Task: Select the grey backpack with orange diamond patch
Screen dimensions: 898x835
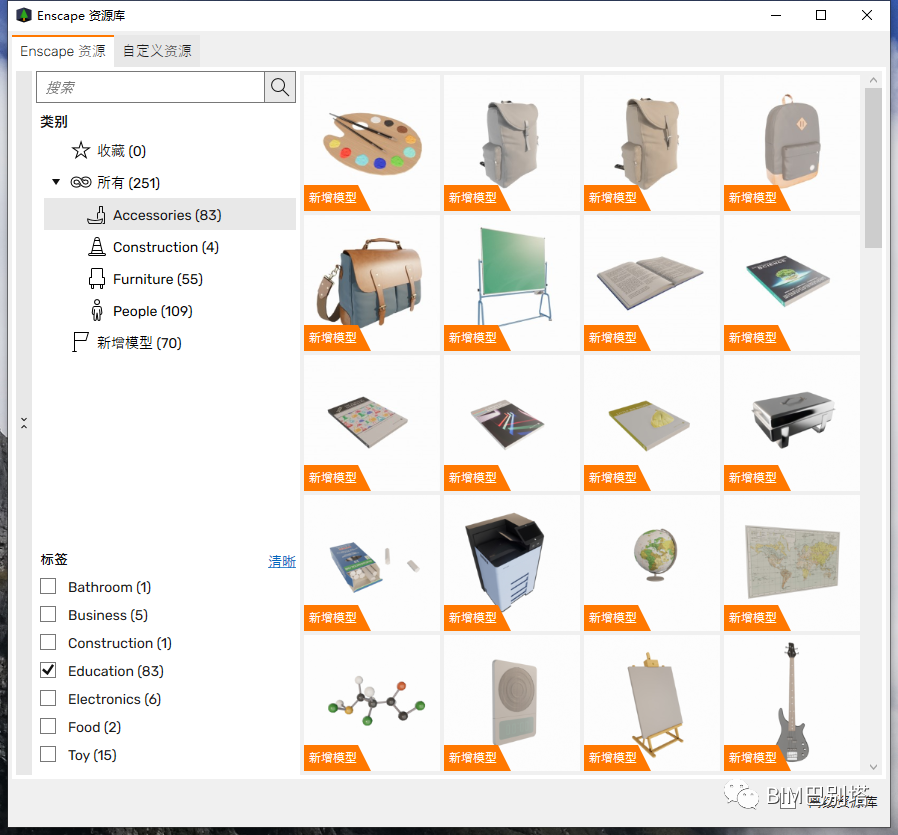Action: pos(791,143)
